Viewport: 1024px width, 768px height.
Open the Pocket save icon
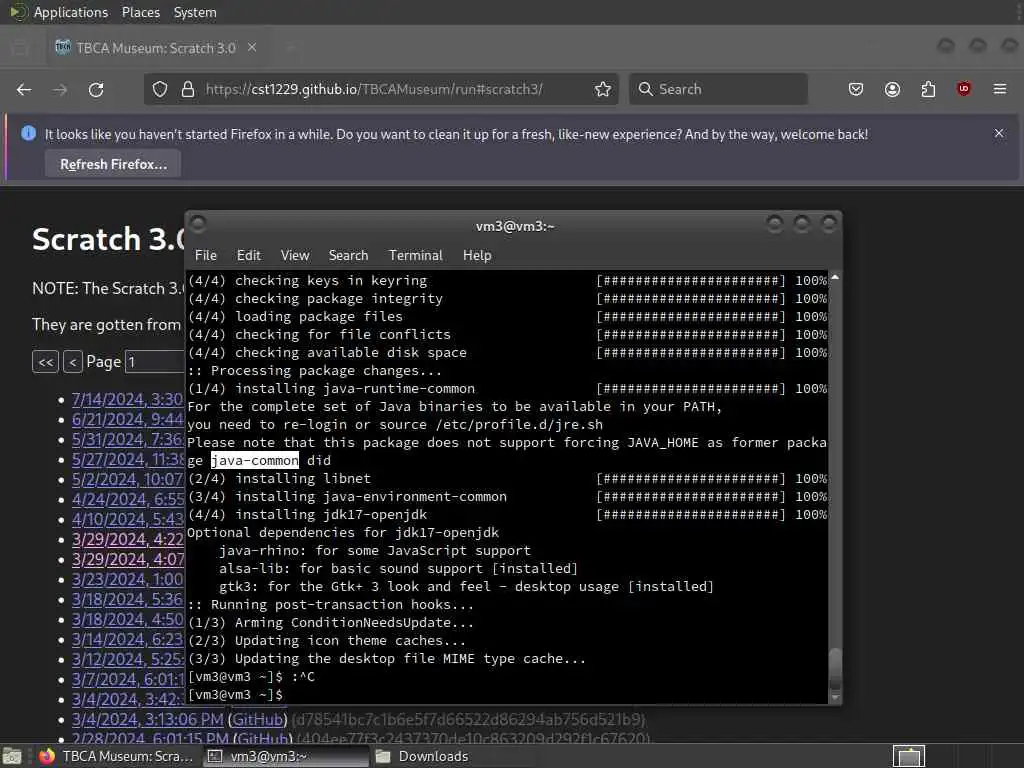point(856,89)
